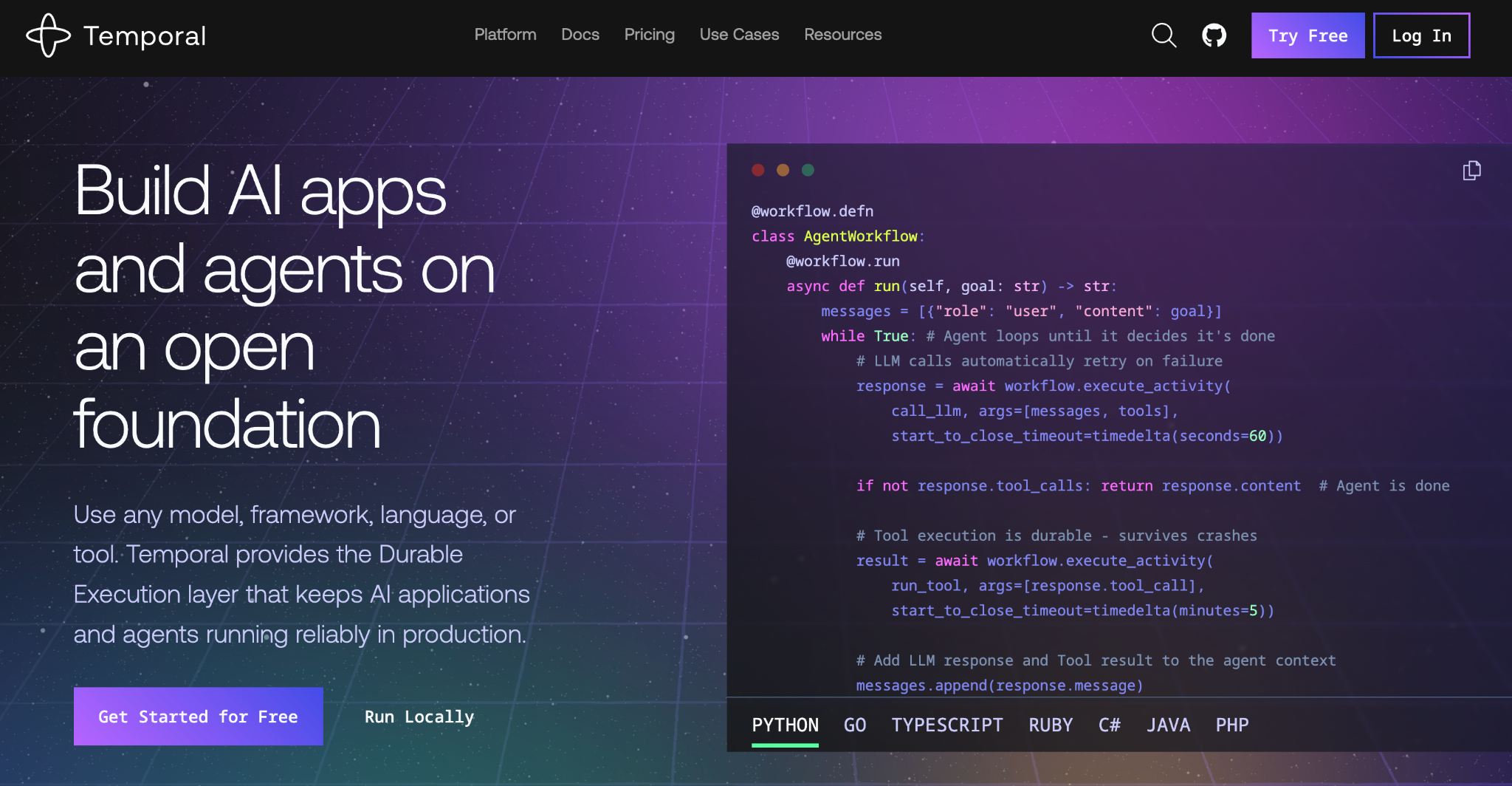Click '# LLM calls automatically retry on failure'
This screenshot has width=1512, height=786.
(1039, 361)
